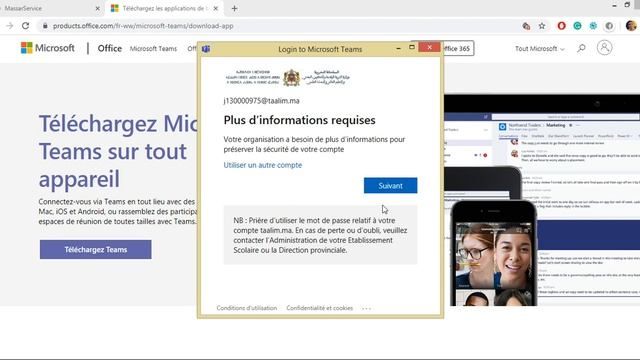Viewport: 640px width, 360px height.
Task: Click the red Opera extension icon
Action: pos(561,26)
